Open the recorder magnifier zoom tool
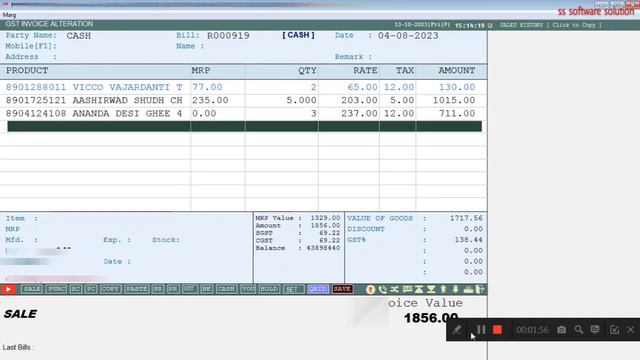Screen dimensions: 640x360 pyautogui.click(x=579, y=330)
